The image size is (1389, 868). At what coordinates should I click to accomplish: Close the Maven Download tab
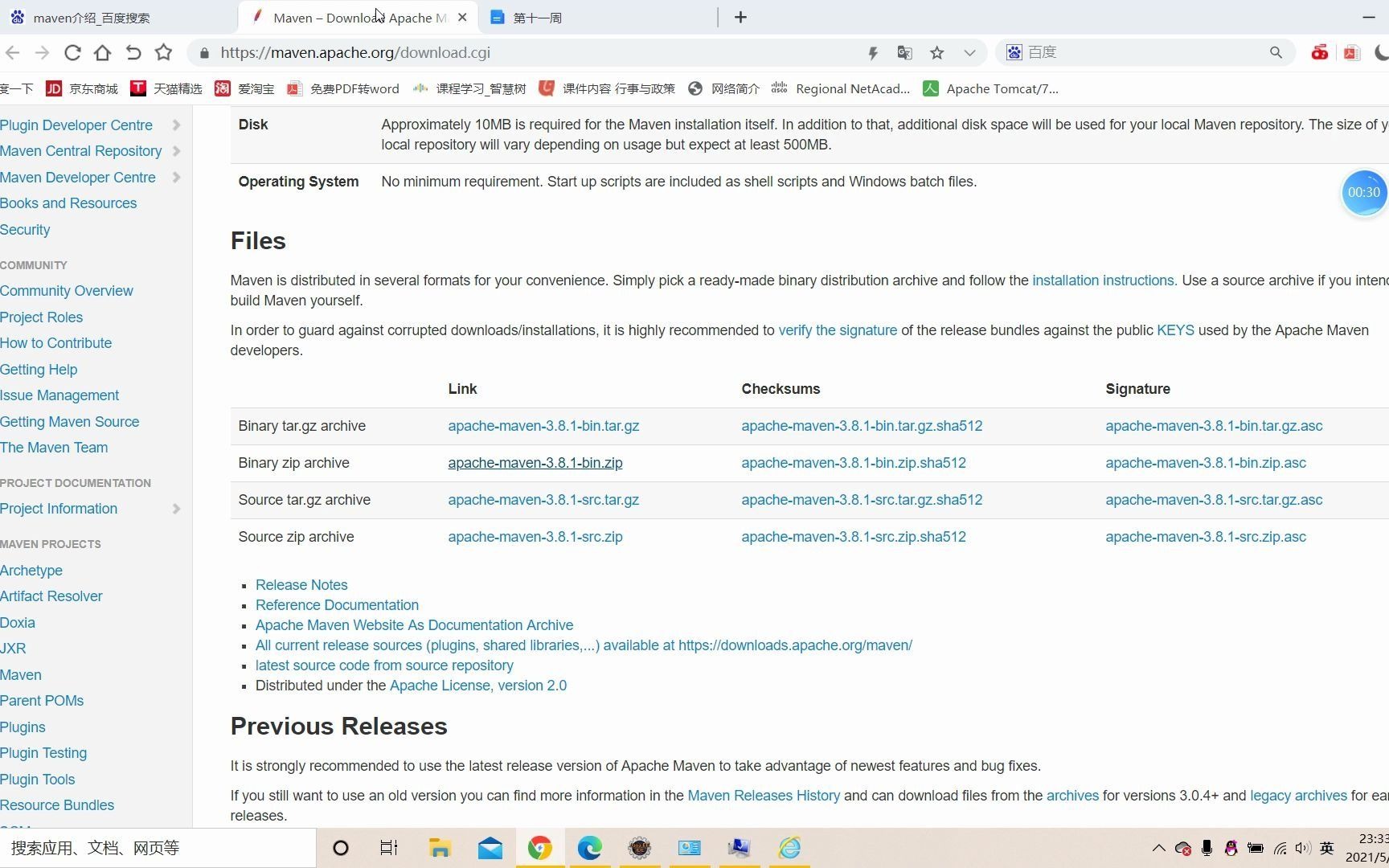tap(462, 17)
